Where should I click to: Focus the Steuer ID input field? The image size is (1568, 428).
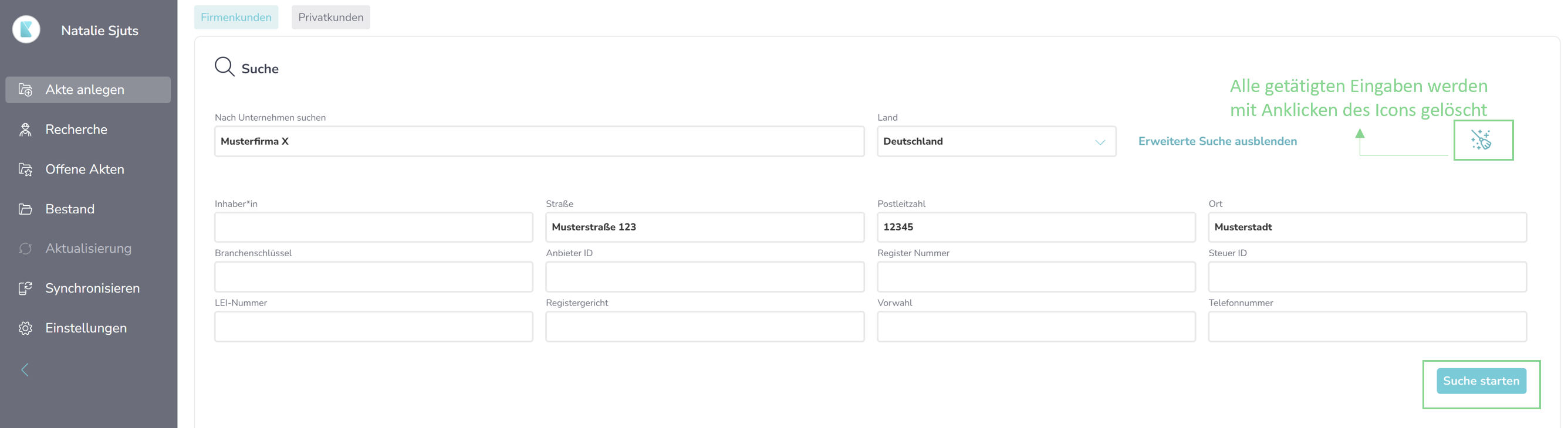pos(1367,277)
